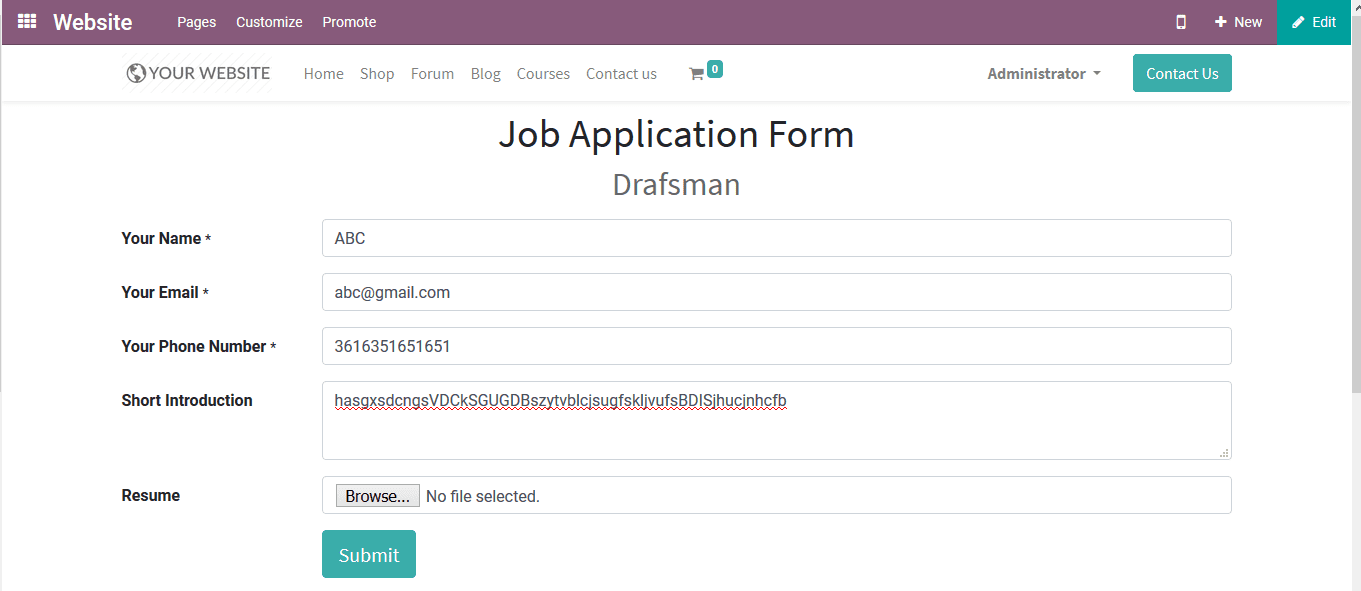This screenshot has width=1361, height=591.
Task: Open the Customize dropdown menu
Action: point(268,21)
